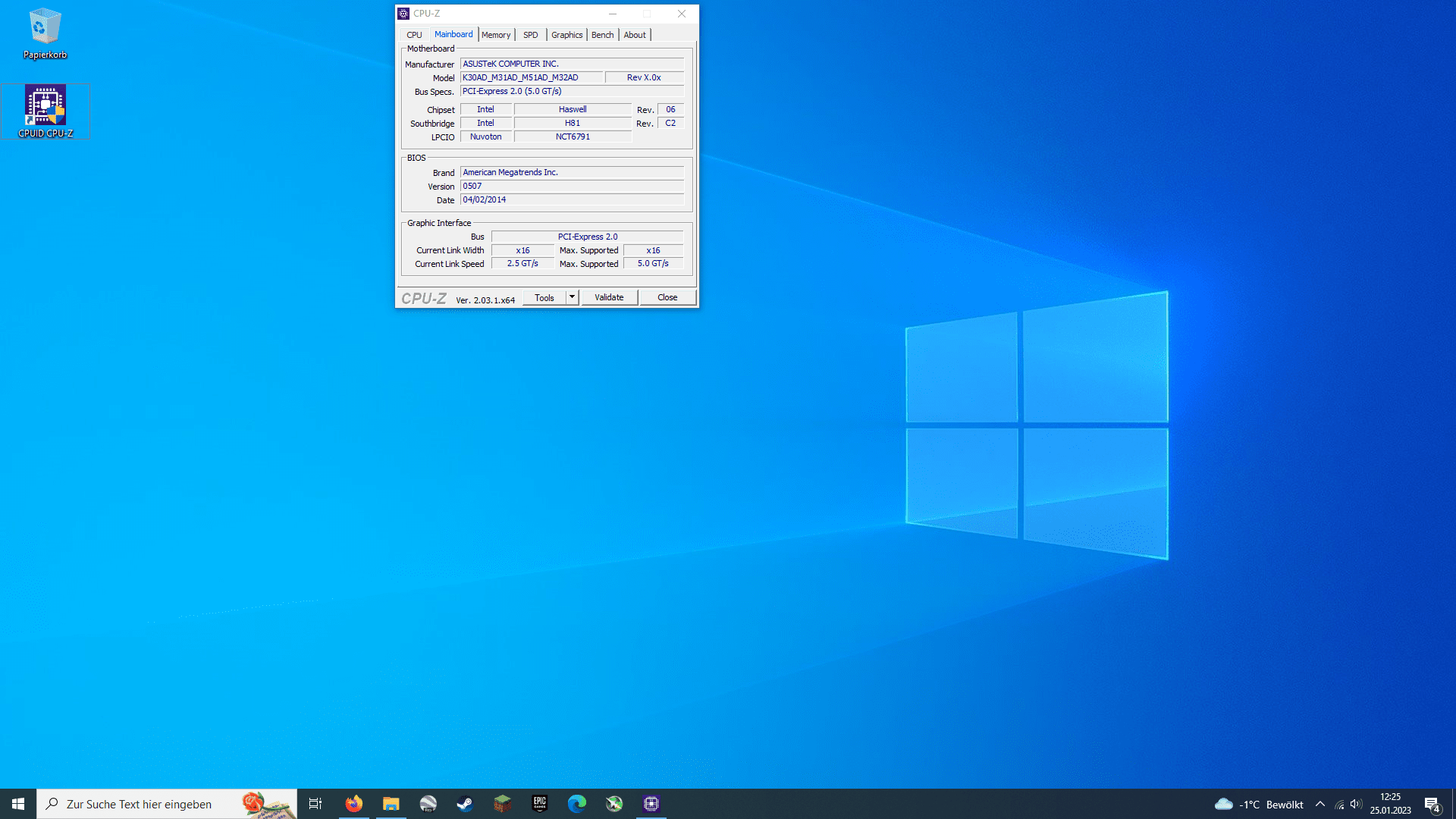
Task: Click the BIOS Version 0507 value
Action: click(x=572, y=186)
